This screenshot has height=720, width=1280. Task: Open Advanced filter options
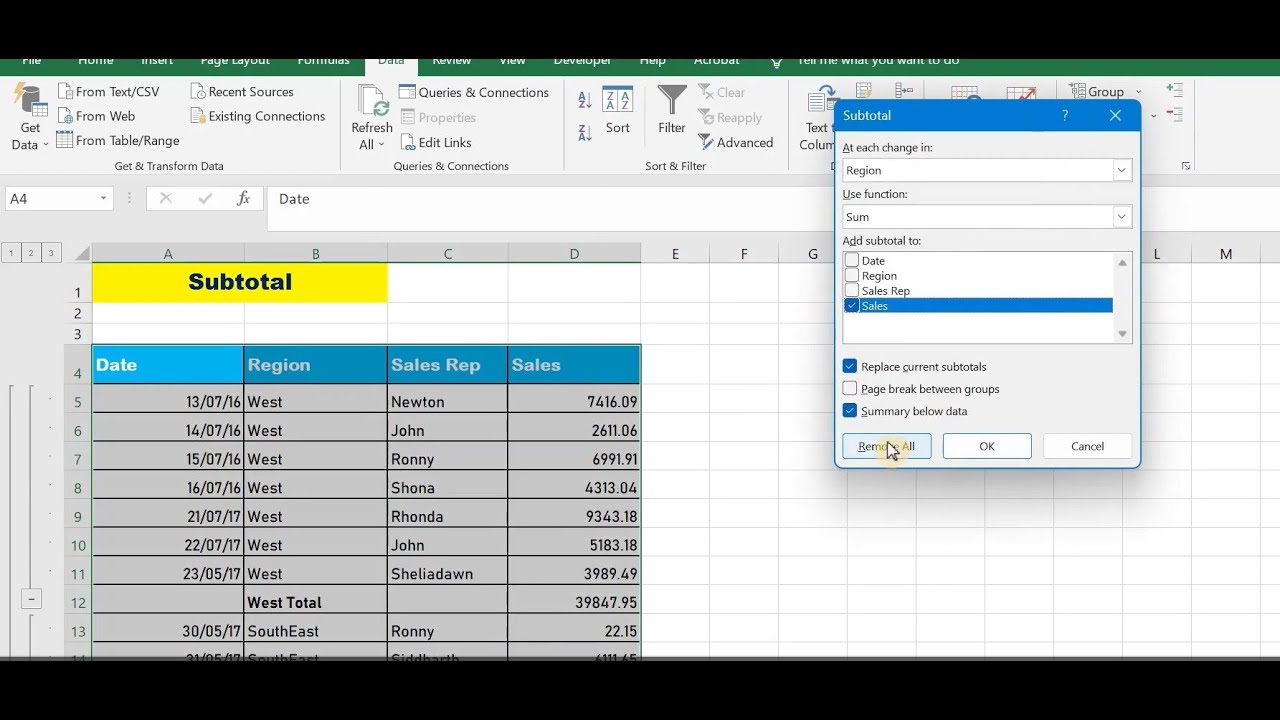point(735,143)
